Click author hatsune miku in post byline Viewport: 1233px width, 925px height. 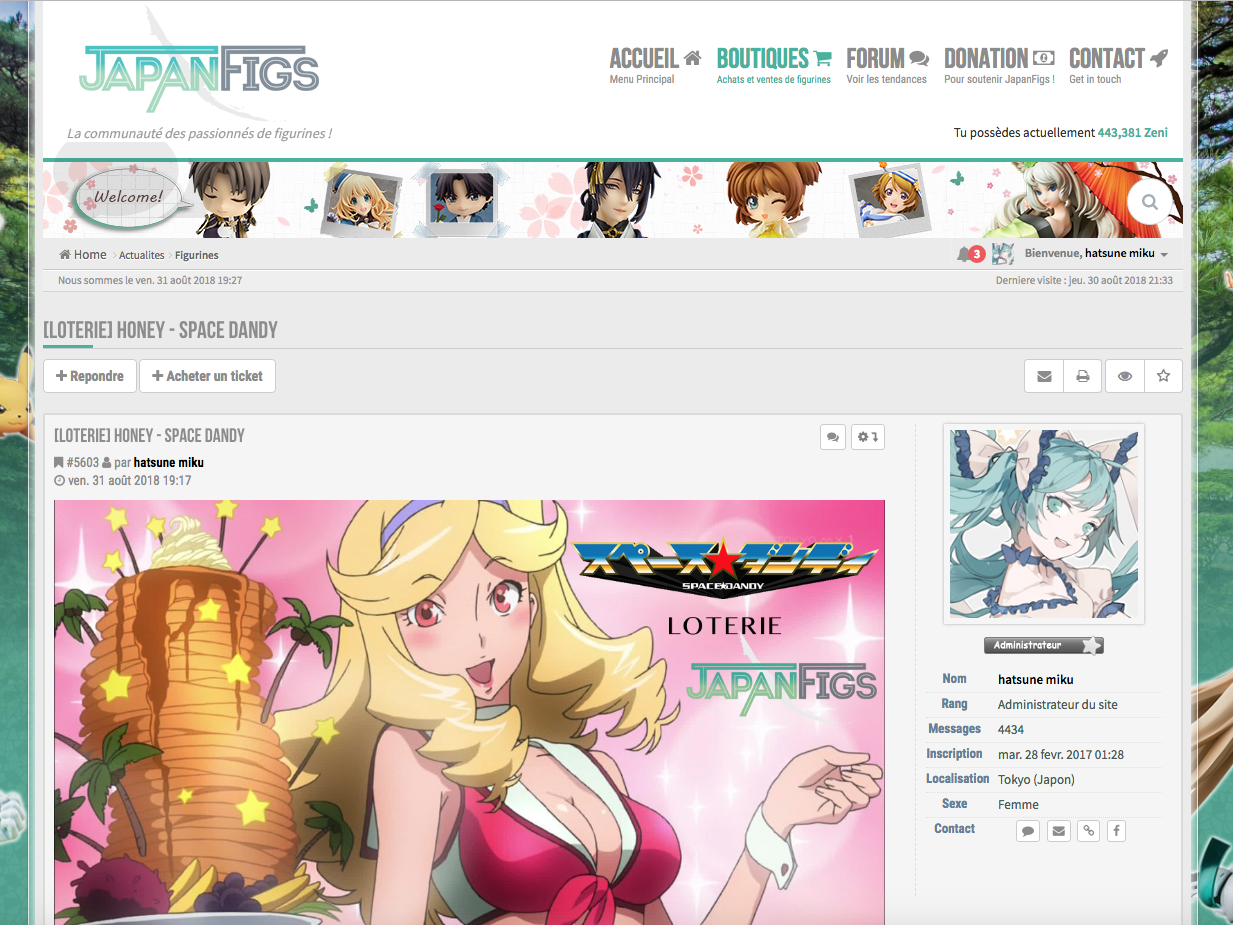(x=169, y=463)
